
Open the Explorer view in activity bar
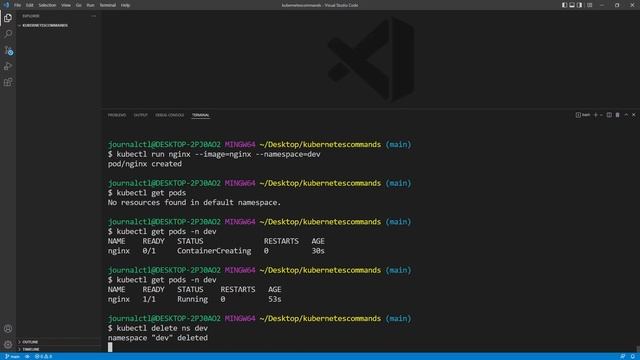pyautogui.click(x=8, y=18)
